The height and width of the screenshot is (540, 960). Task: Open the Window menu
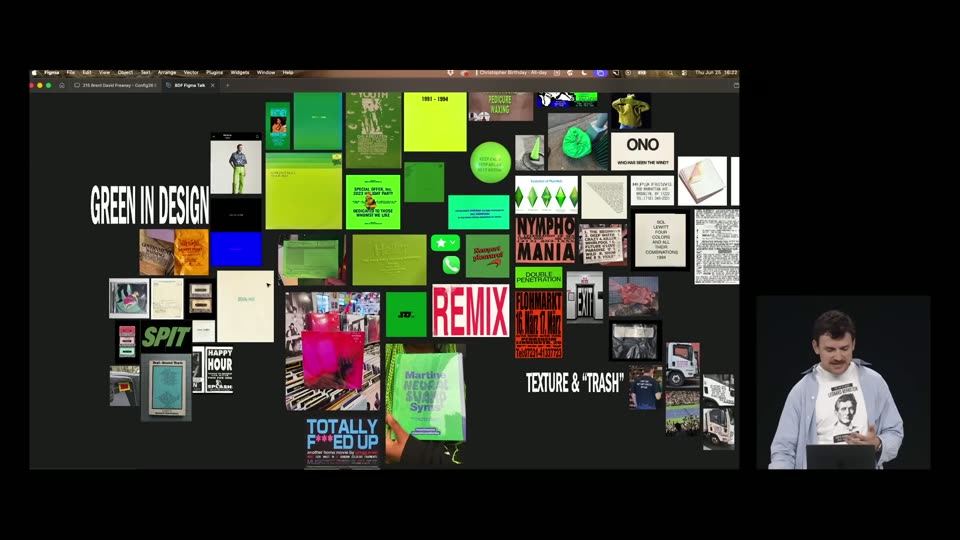tap(266, 72)
